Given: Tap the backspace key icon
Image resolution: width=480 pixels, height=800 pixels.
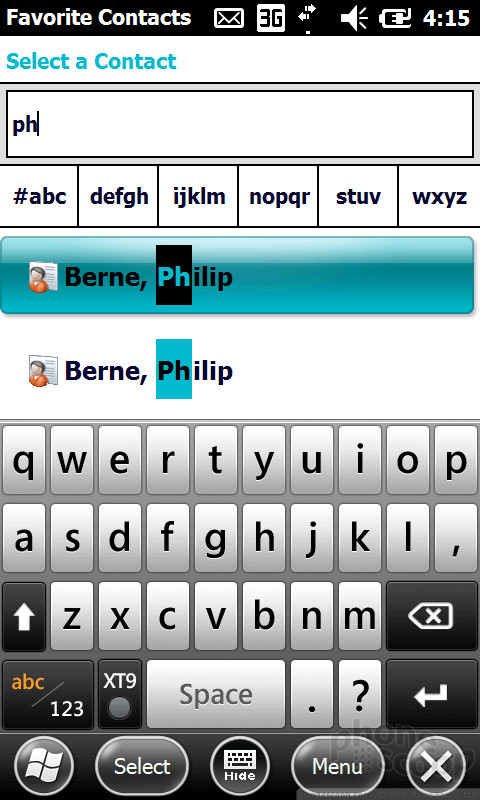Looking at the screenshot, I should (x=432, y=616).
